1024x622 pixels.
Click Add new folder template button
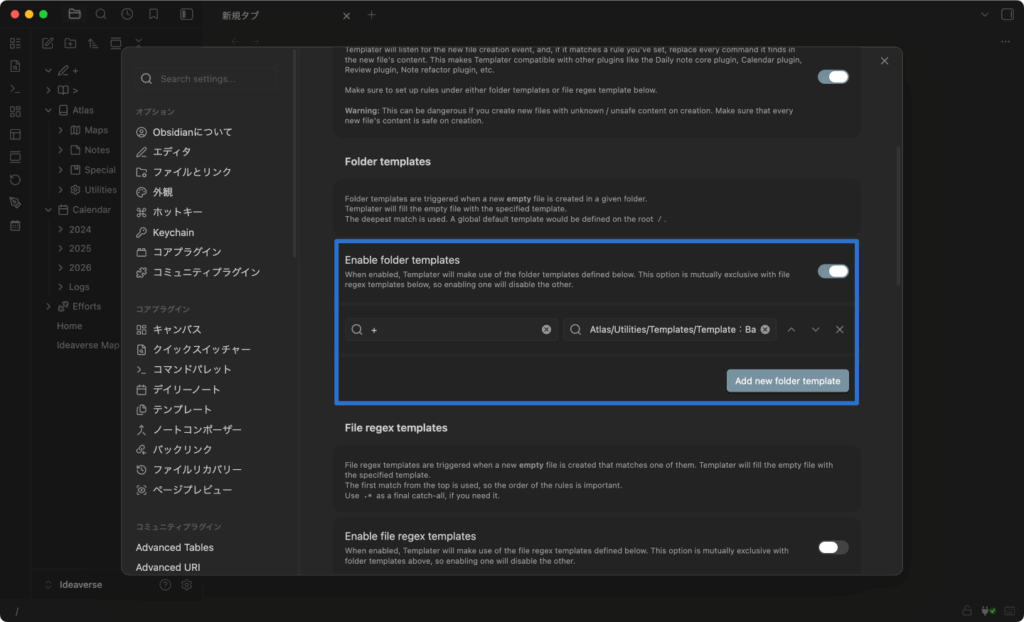[x=787, y=381]
